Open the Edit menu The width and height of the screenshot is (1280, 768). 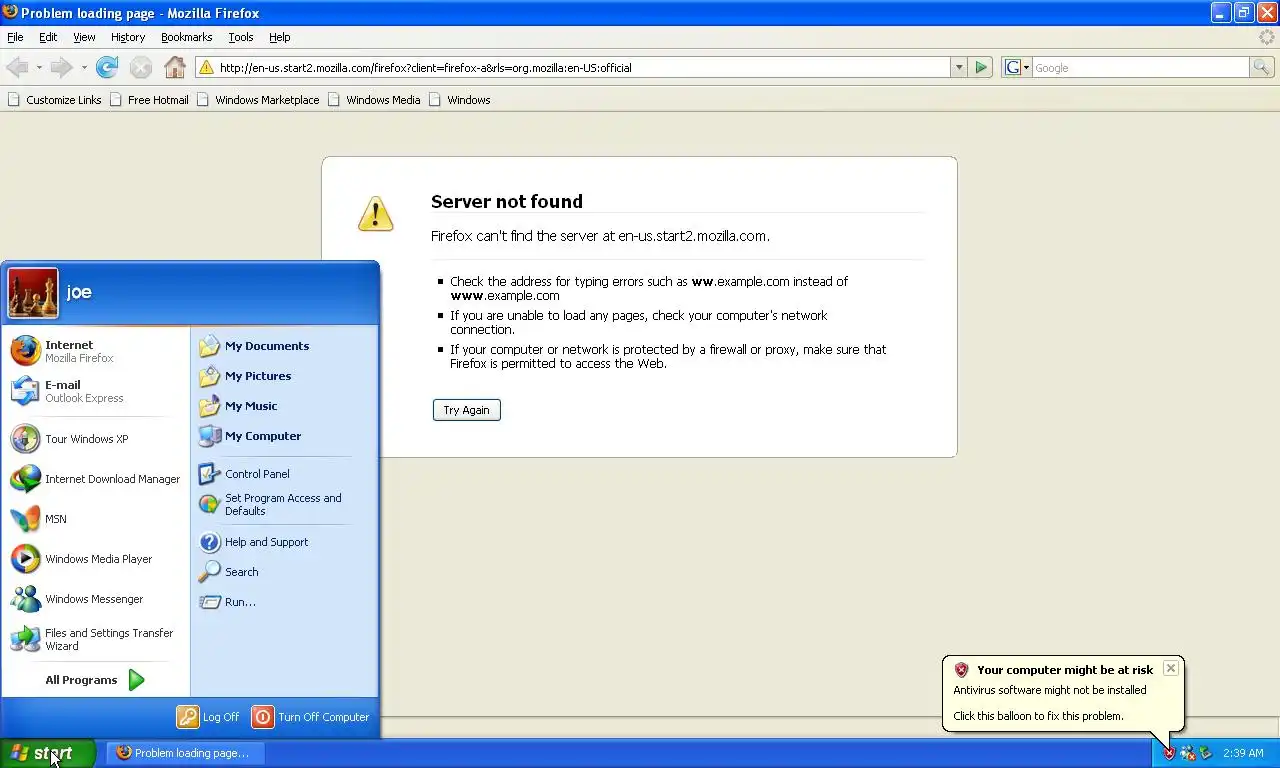click(x=48, y=37)
